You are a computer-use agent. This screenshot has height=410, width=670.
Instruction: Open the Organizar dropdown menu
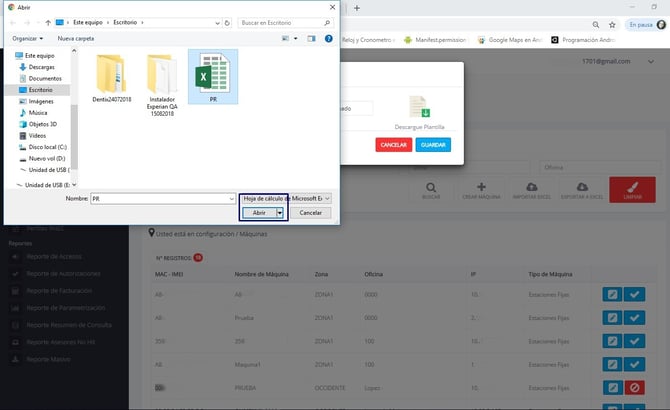coord(30,38)
